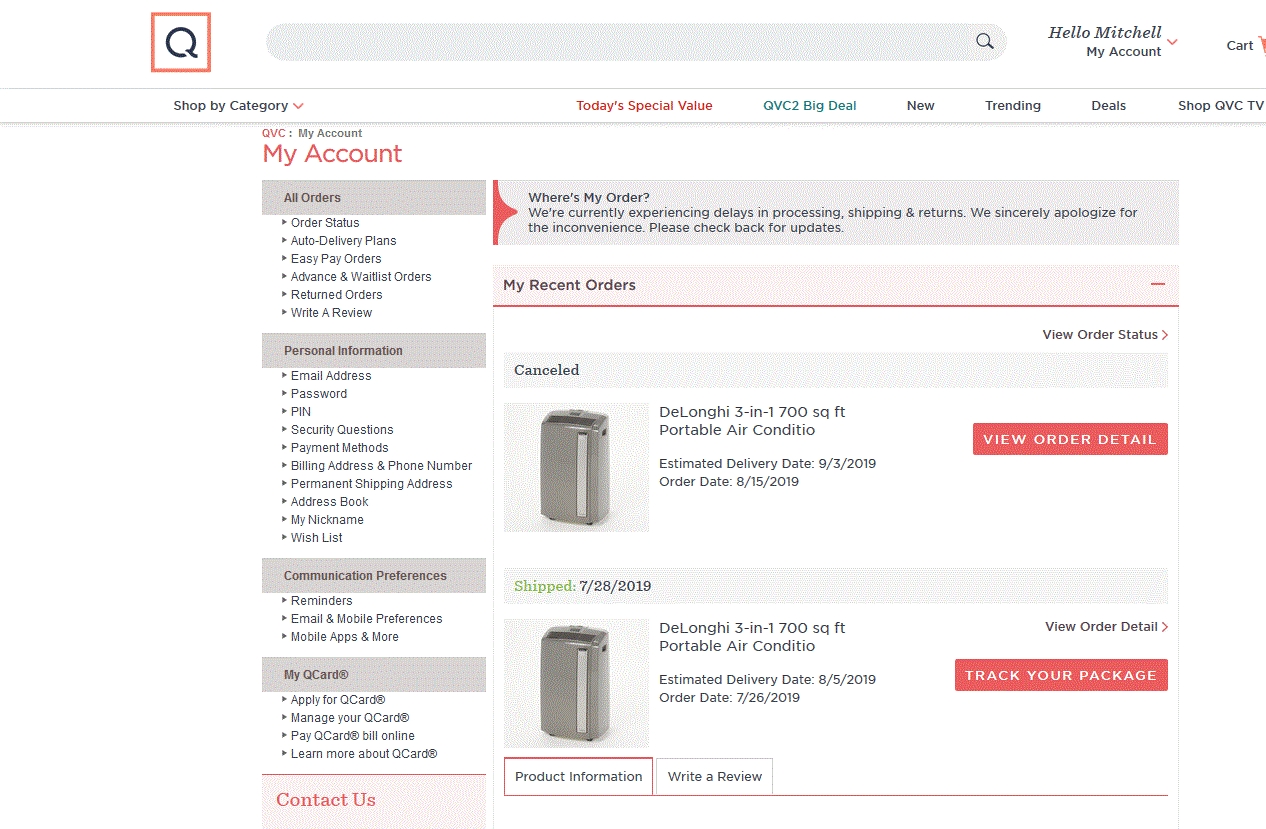Open the shipped order's air conditioner thumbnail
Screen dimensions: 1266x829
(x=576, y=683)
